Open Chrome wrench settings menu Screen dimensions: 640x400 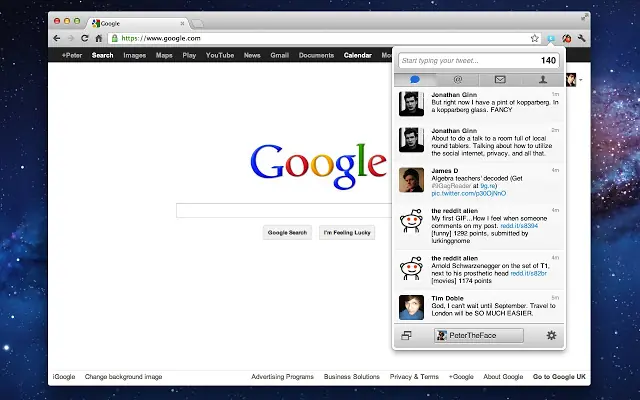click(582, 38)
